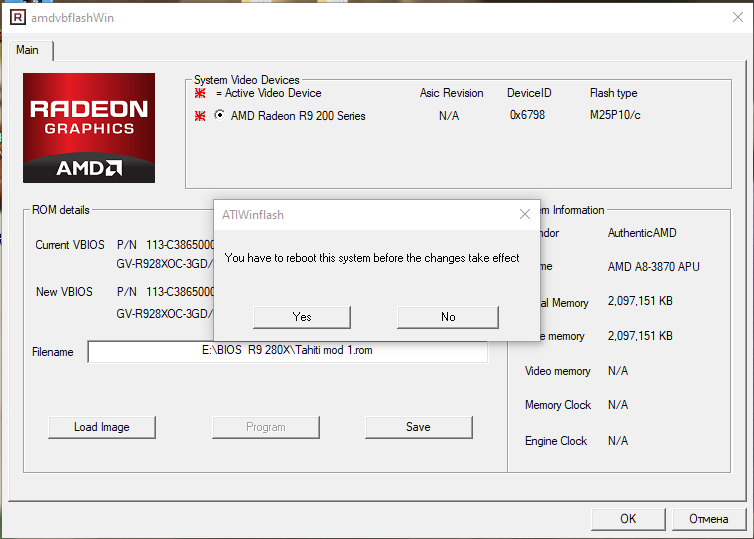The image size is (754, 539).
Task: Click the Memory Clock label
Action: pos(558,405)
